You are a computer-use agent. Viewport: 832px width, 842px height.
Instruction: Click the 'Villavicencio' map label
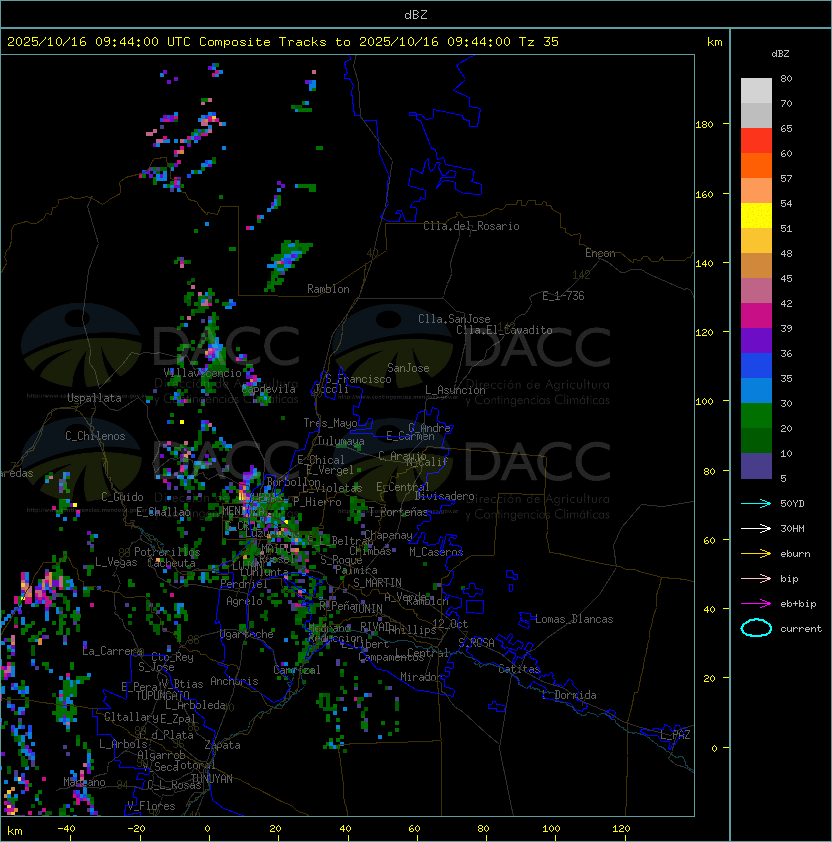[x=202, y=373]
